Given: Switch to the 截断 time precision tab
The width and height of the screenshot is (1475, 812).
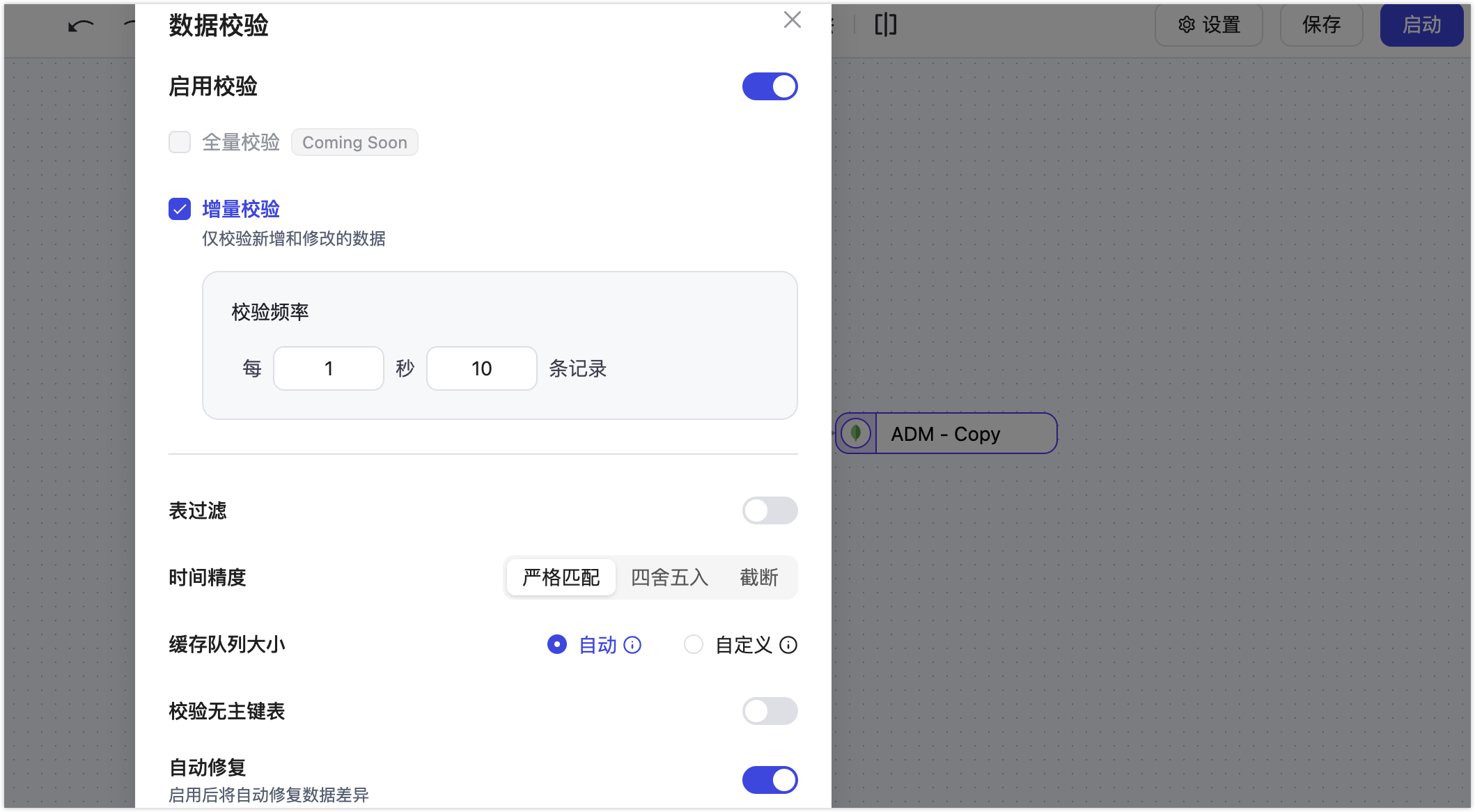Looking at the screenshot, I should click(759, 577).
